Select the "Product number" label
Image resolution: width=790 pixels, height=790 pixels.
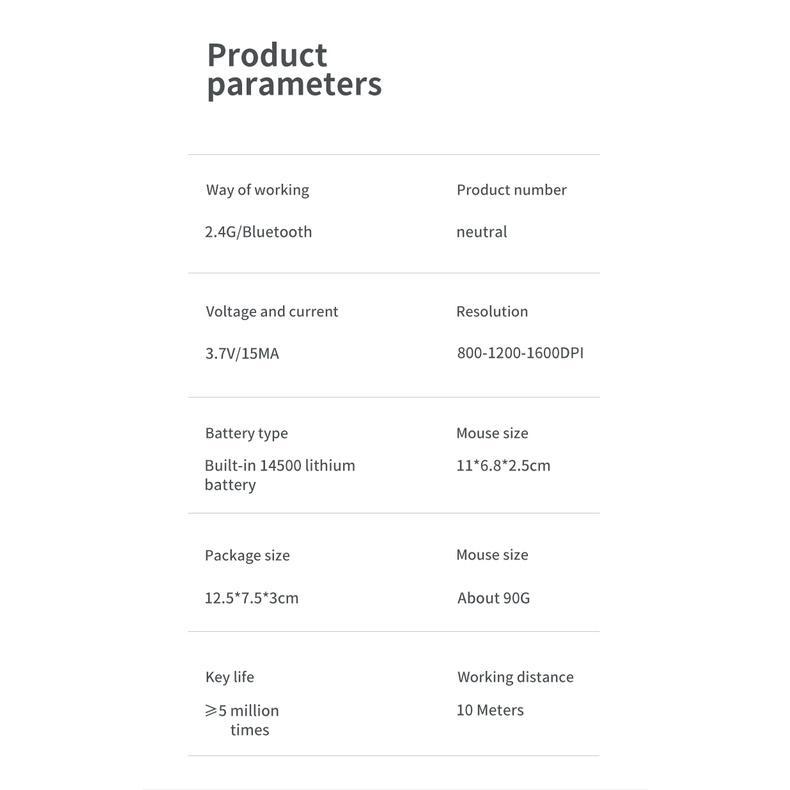click(511, 190)
